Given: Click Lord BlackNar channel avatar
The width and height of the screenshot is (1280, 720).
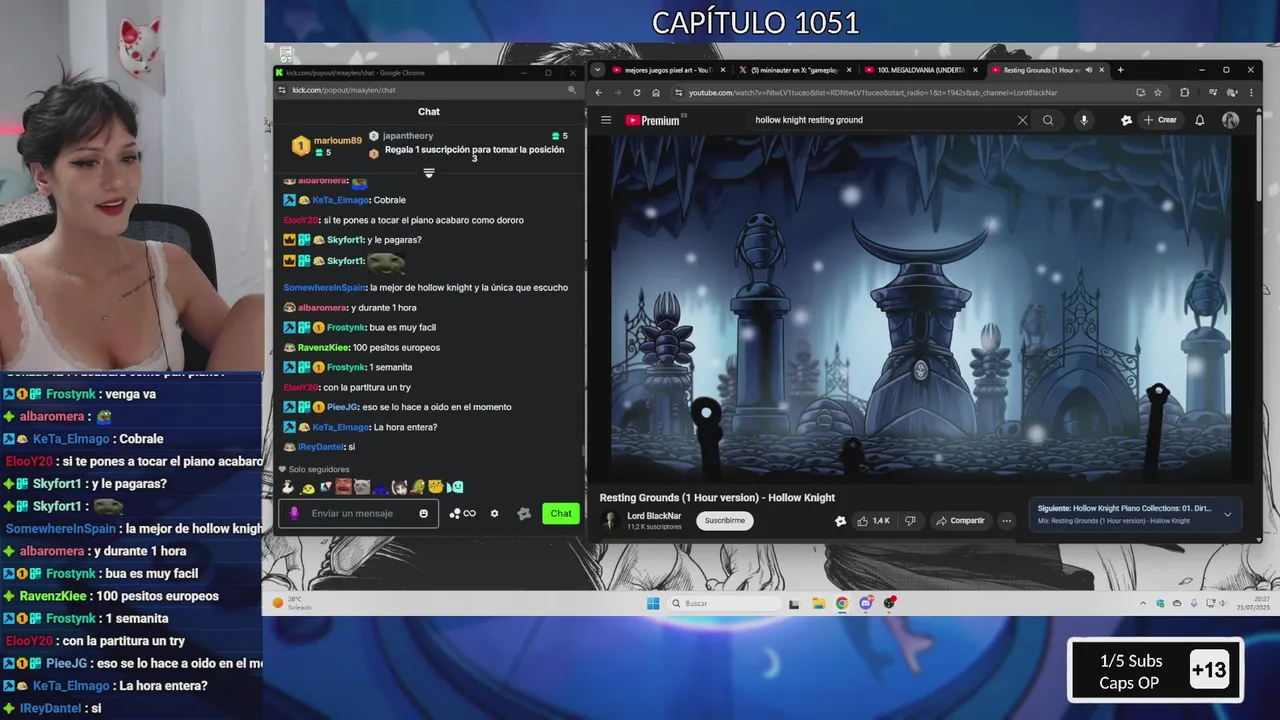Looking at the screenshot, I should tap(609, 520).
